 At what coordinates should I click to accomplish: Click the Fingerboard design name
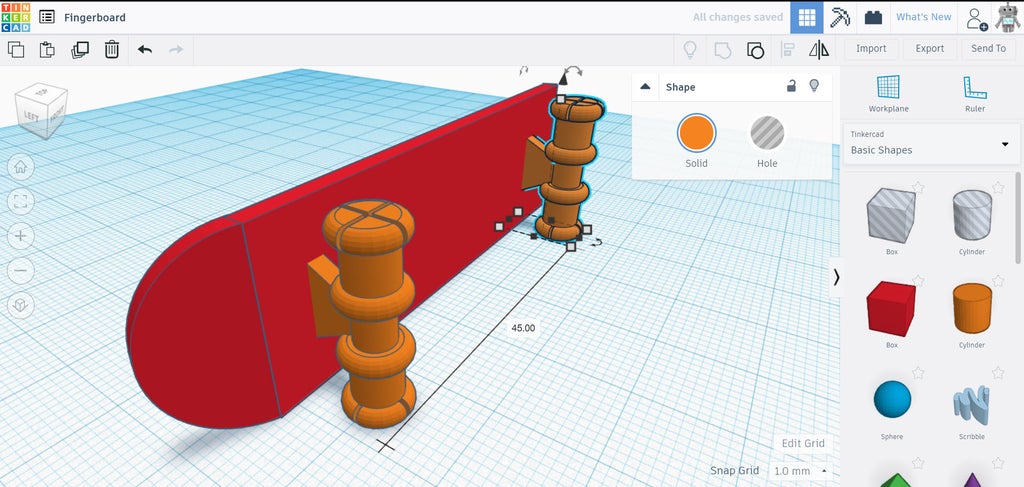click(95, 18)
